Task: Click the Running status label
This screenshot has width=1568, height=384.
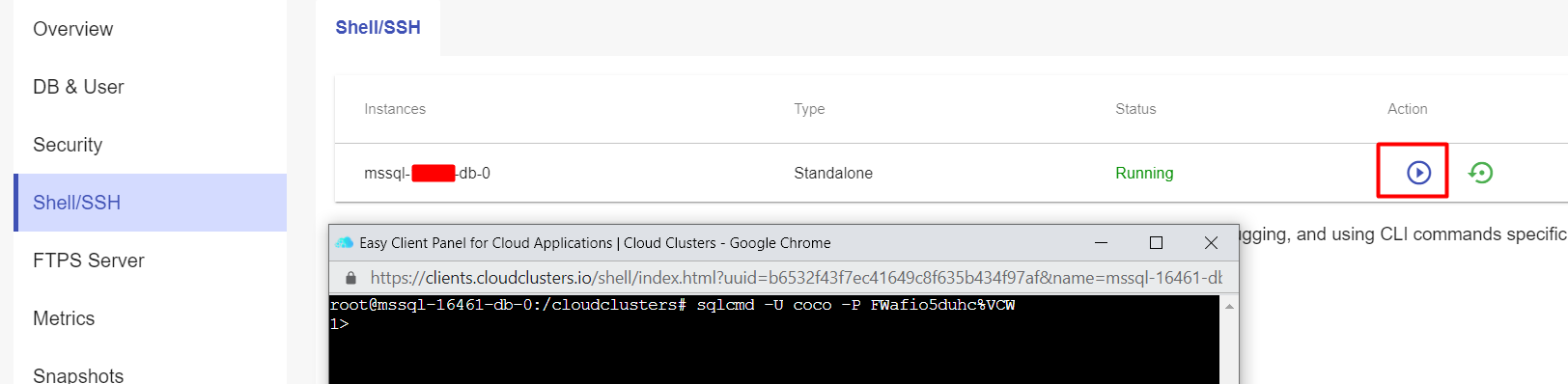Action: (x=1144, y=174)
